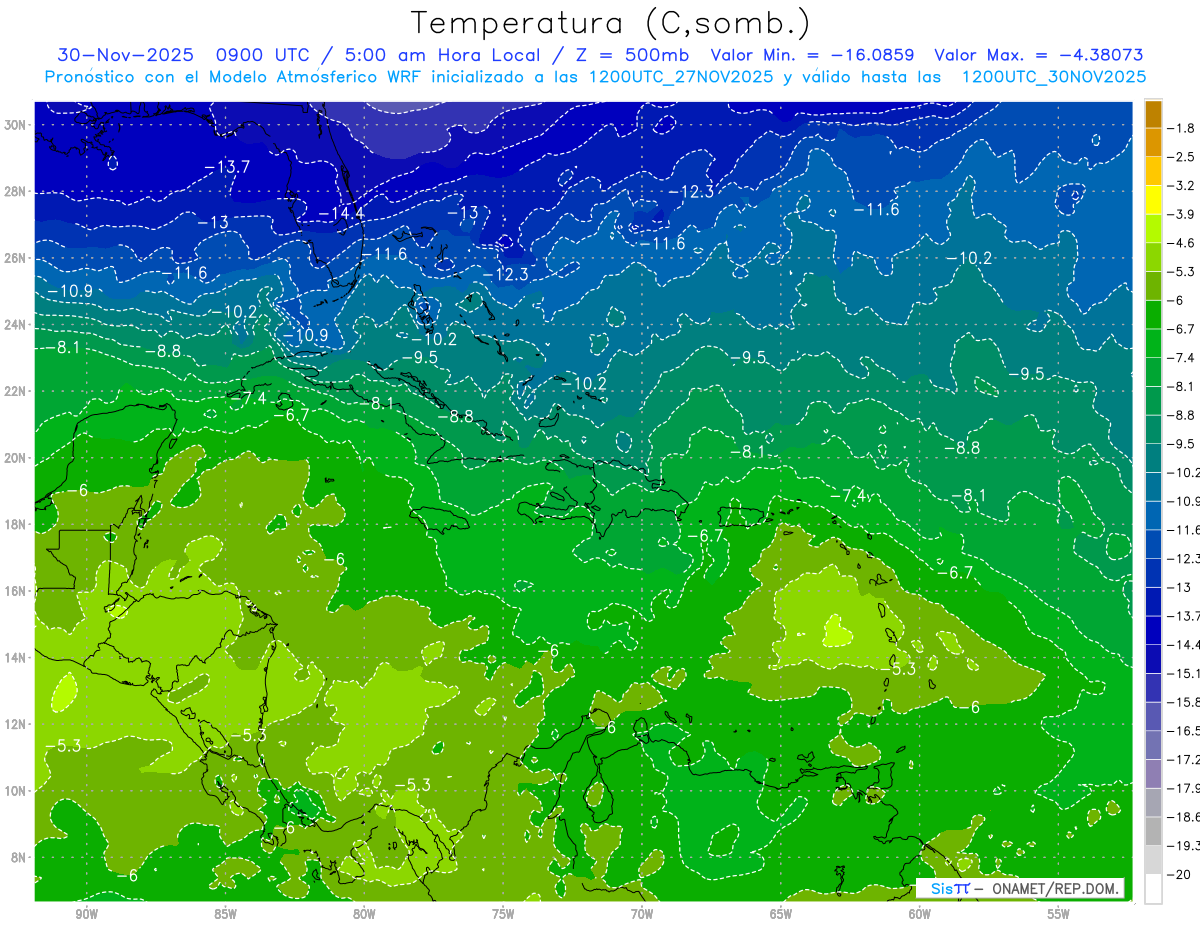This screenshot has width=1200, height=927.
Task: Click the '-7.4' contour label near Puerto Rico
Action: point(848,495)
